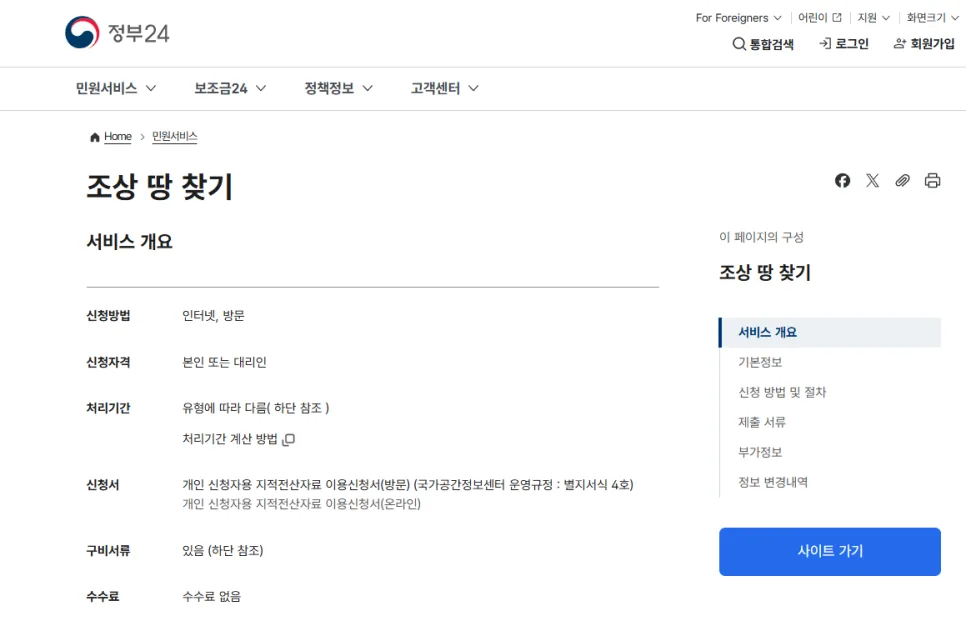Share page on X icon
The height and width of the screenshot is (626, 966).
point(872,181)
